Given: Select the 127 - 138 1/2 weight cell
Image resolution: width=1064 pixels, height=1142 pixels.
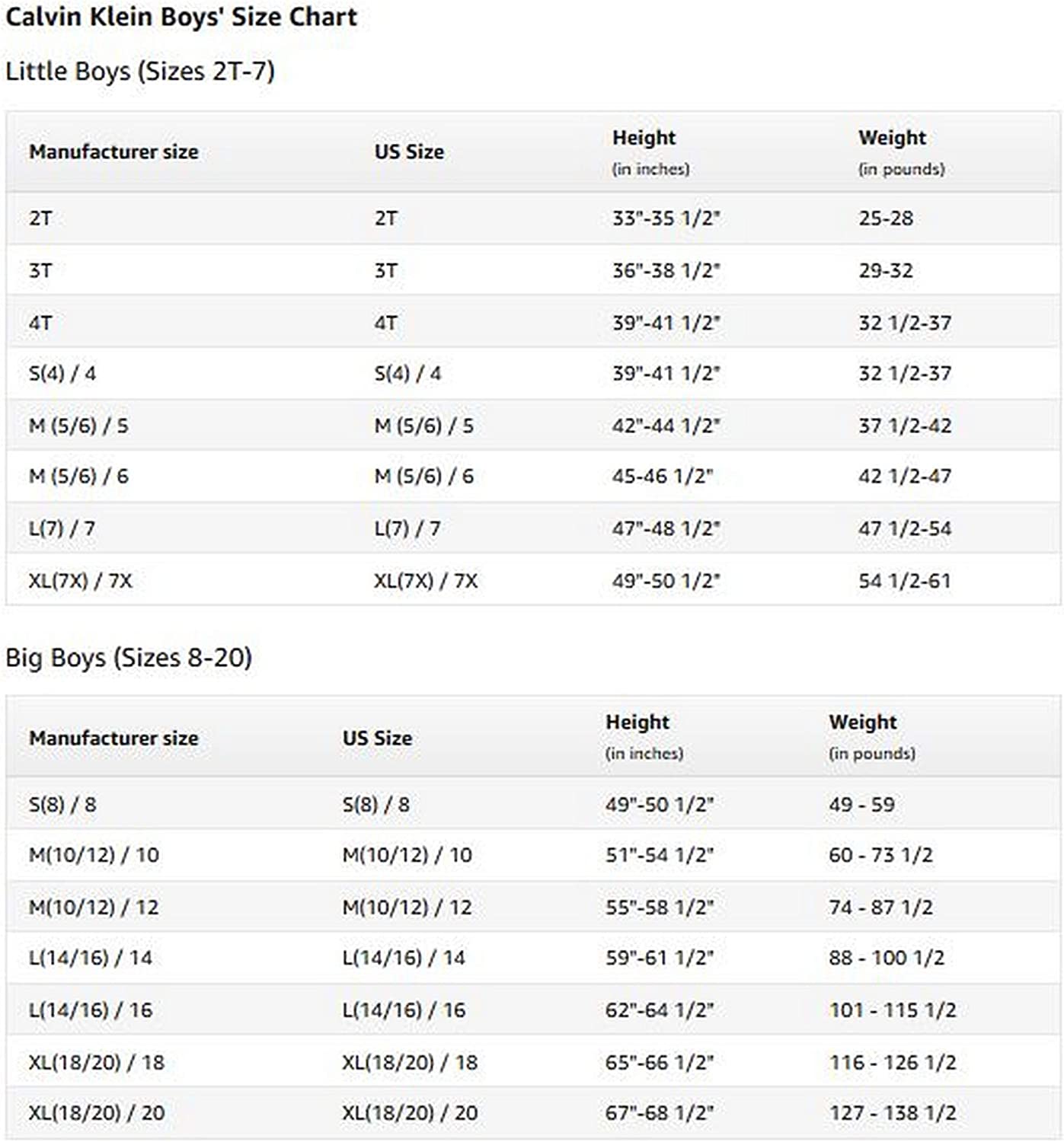Looking at the screenshot, I should 893,1113.
